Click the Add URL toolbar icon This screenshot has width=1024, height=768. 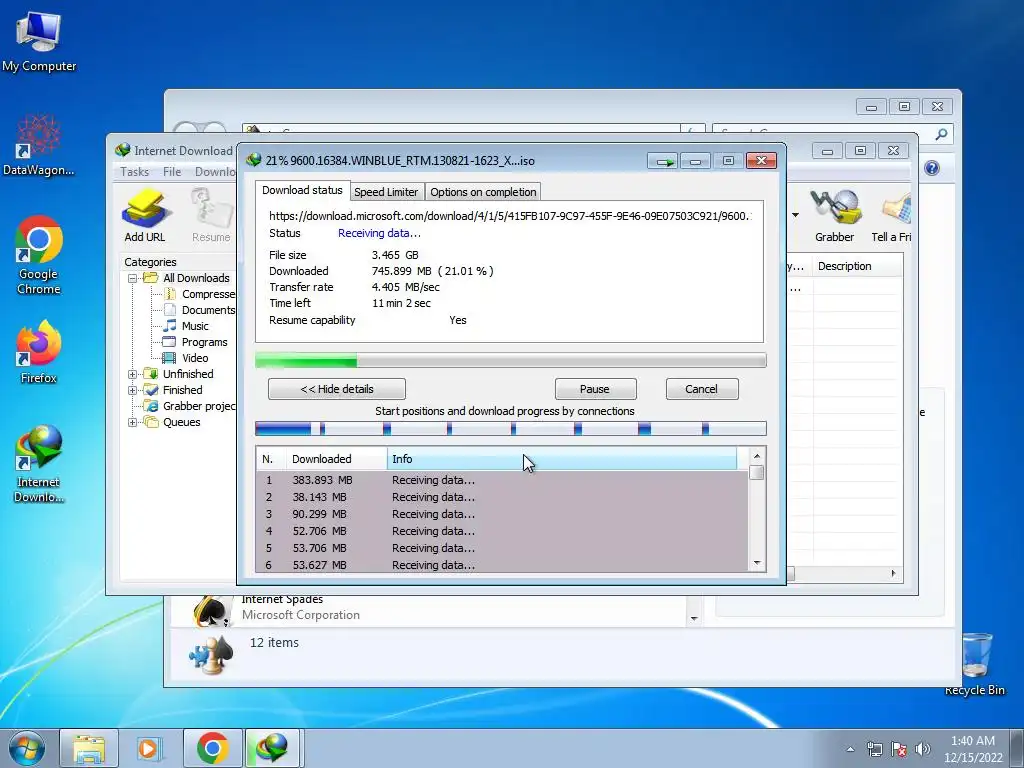pos(145,216)
